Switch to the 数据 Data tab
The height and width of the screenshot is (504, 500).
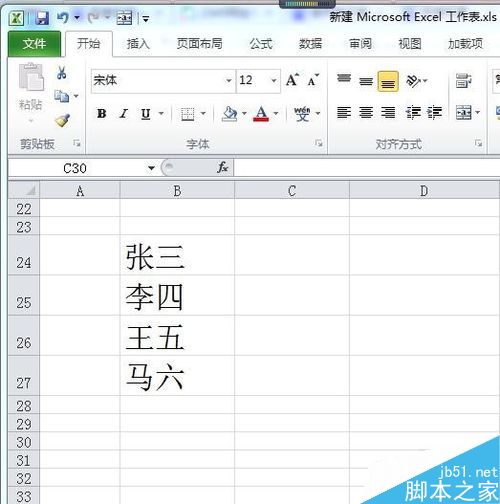point(310,44)
